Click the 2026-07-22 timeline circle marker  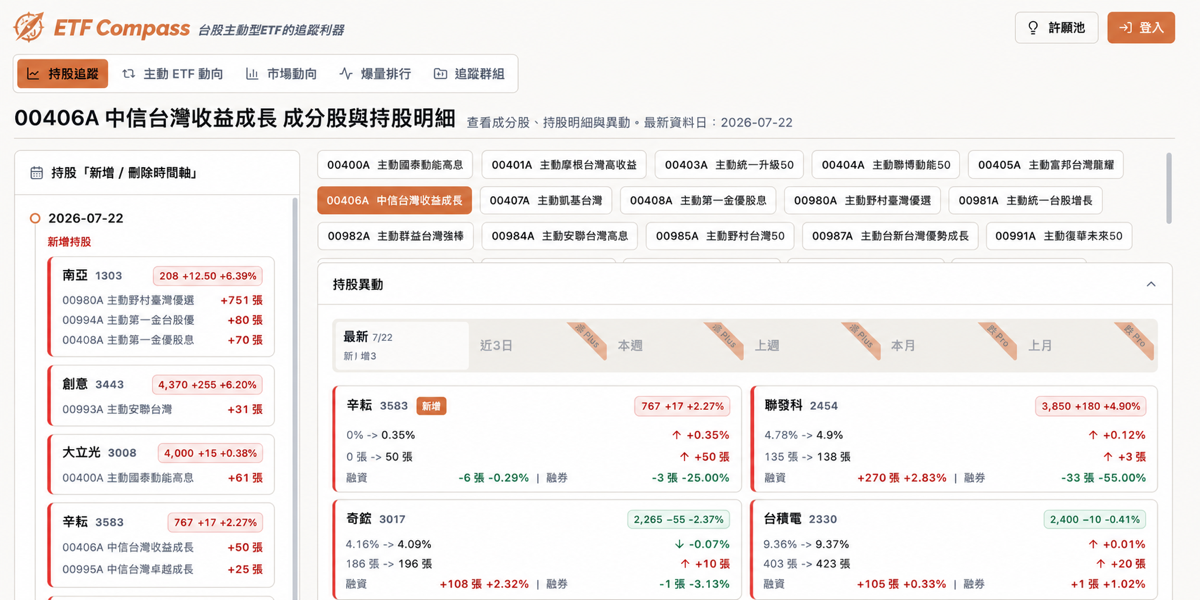pos(35,218)
